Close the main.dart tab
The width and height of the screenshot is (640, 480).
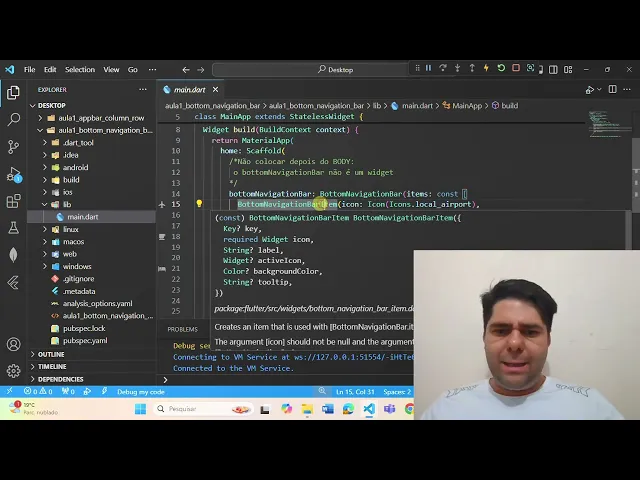pos(216,89)
